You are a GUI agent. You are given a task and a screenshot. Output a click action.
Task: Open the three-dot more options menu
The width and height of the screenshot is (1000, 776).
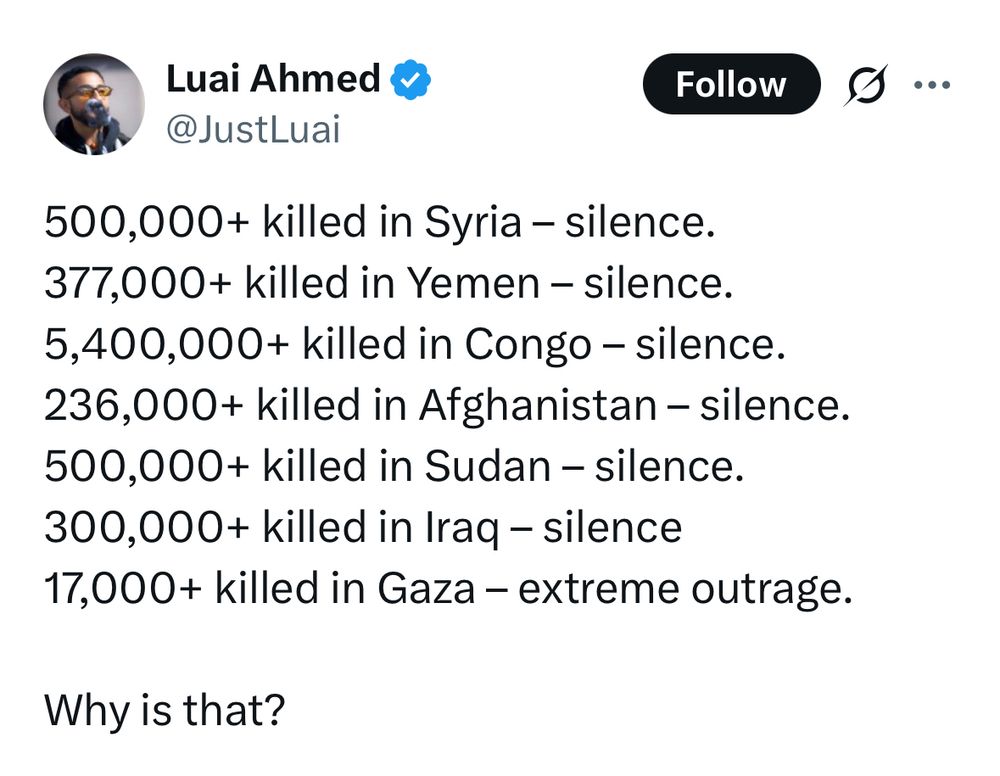pos(932,84)
